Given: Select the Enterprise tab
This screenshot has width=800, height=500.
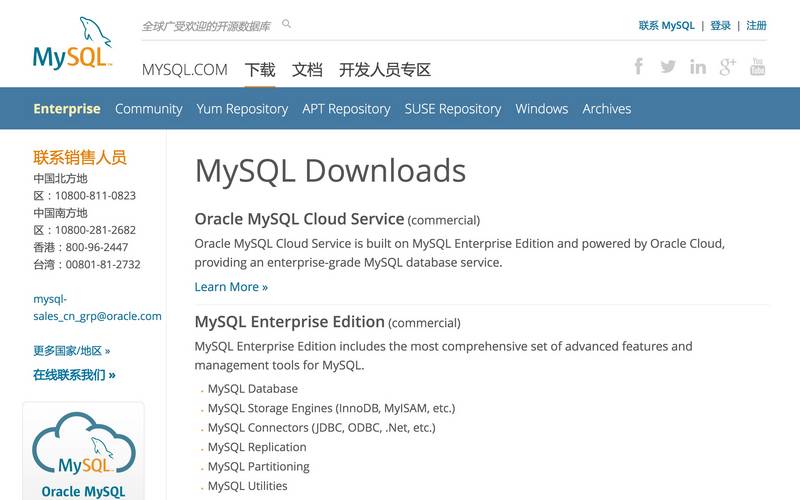Looking at the screenshot, I should [67, 109].
